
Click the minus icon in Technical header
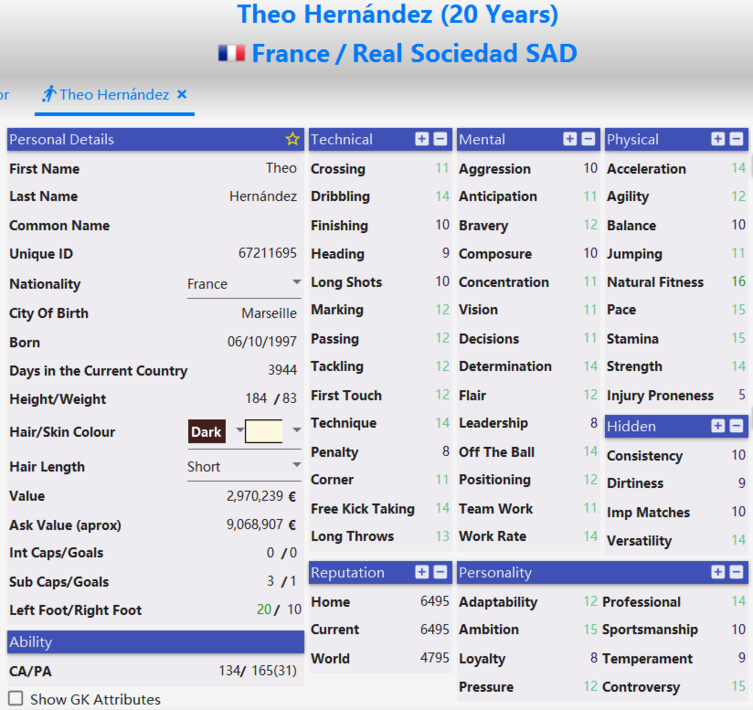click(x=440, y=139)
